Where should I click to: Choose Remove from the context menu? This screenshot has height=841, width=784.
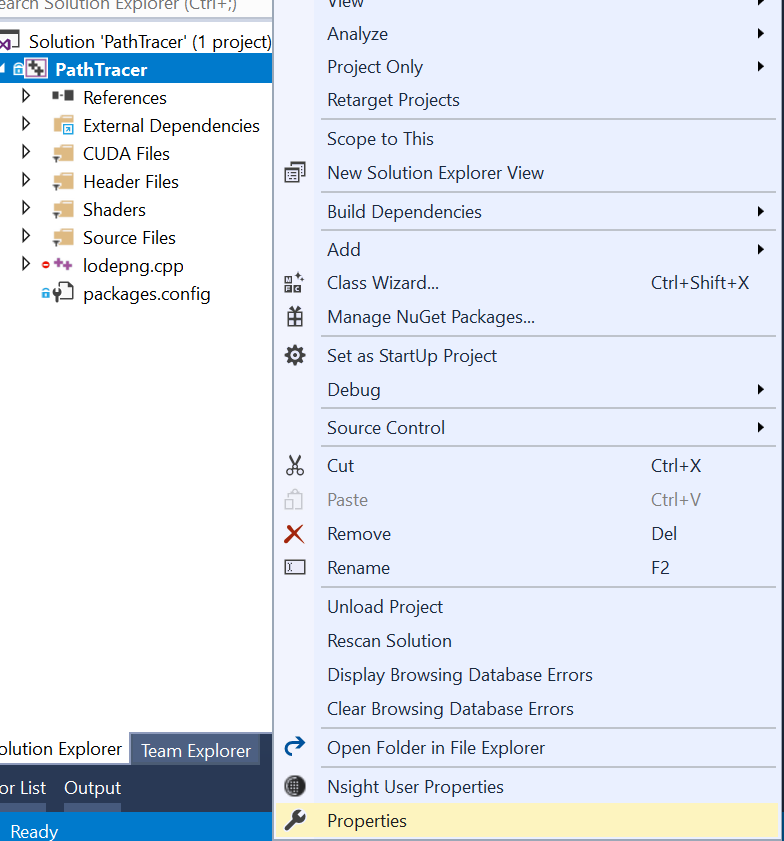526,534
